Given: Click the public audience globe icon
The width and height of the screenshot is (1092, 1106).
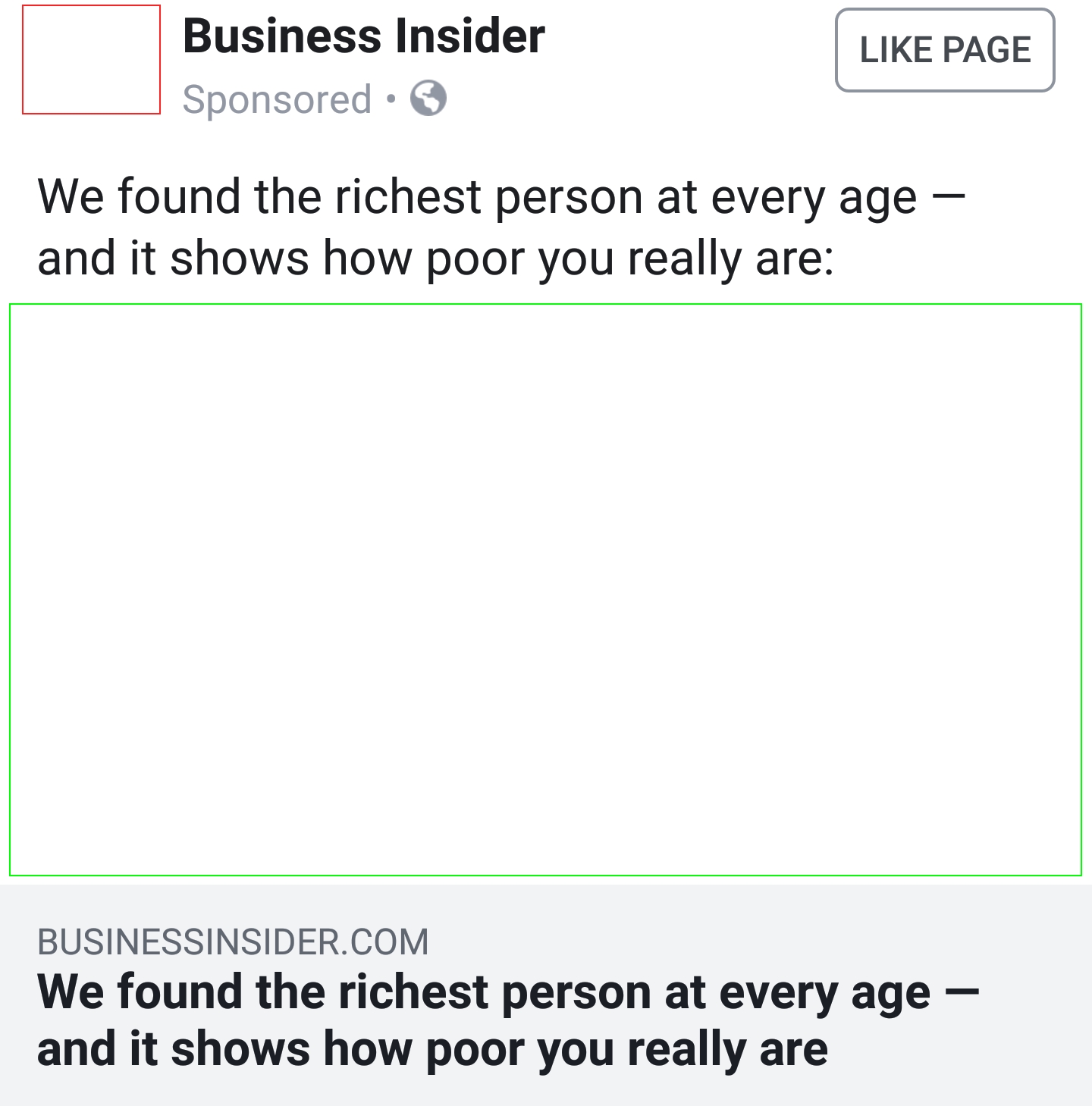Looking at the screenshot, I should 428,99.
